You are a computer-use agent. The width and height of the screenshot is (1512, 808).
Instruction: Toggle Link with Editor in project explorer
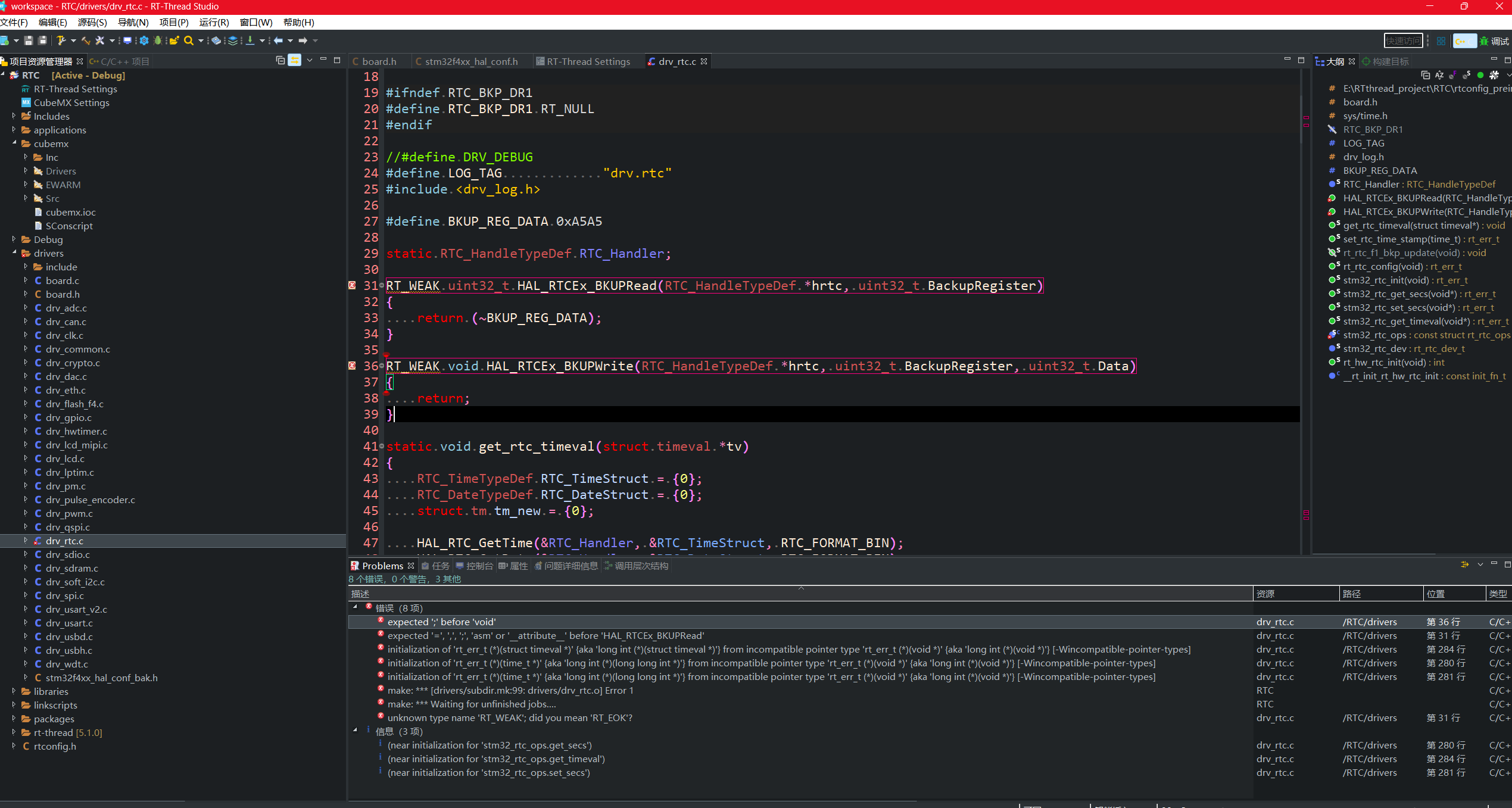pyautogui.click(x=295, y=61)
